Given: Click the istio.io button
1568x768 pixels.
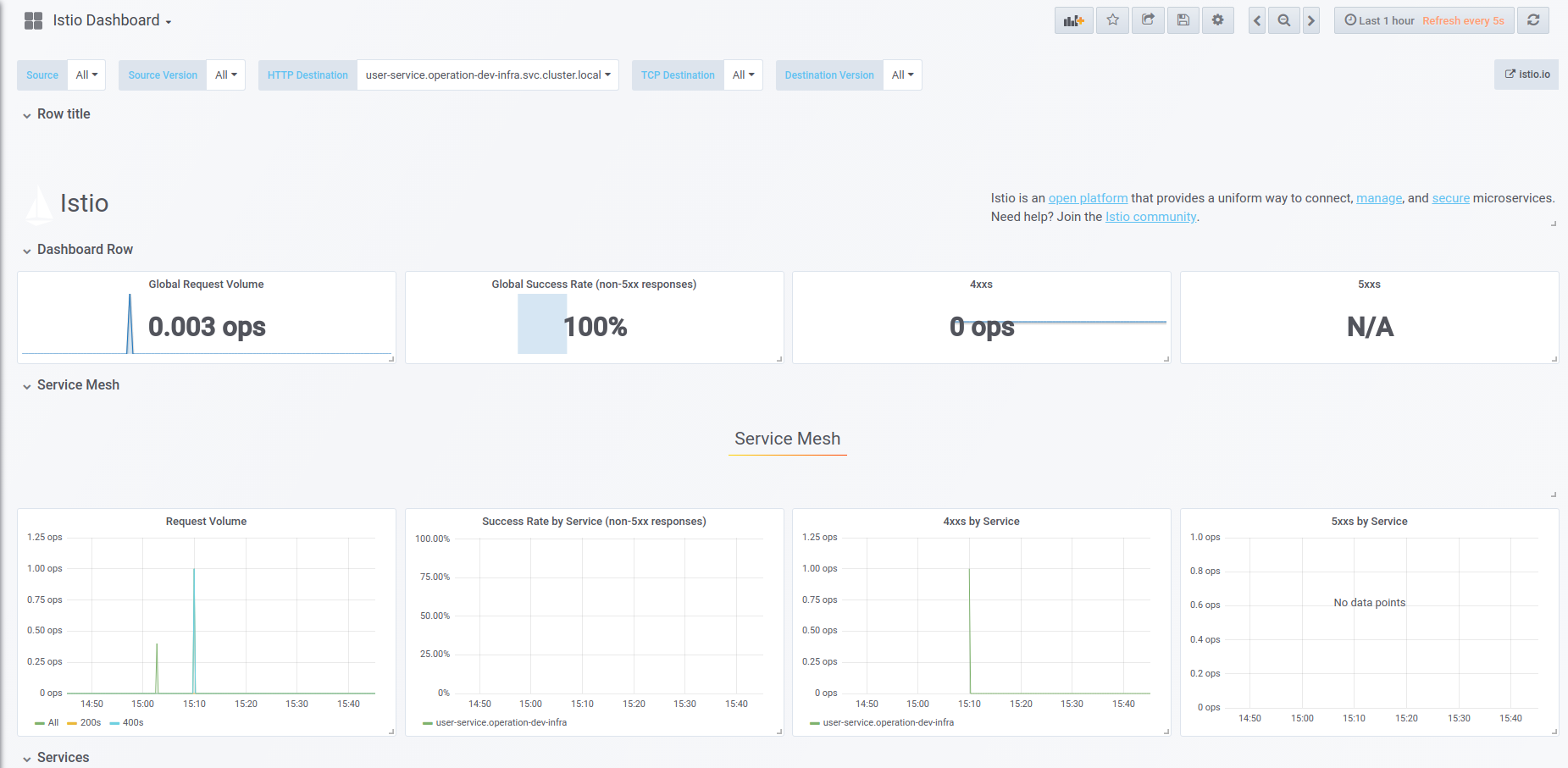Looking at the screenshot, I should click(x=1526, y=74).
